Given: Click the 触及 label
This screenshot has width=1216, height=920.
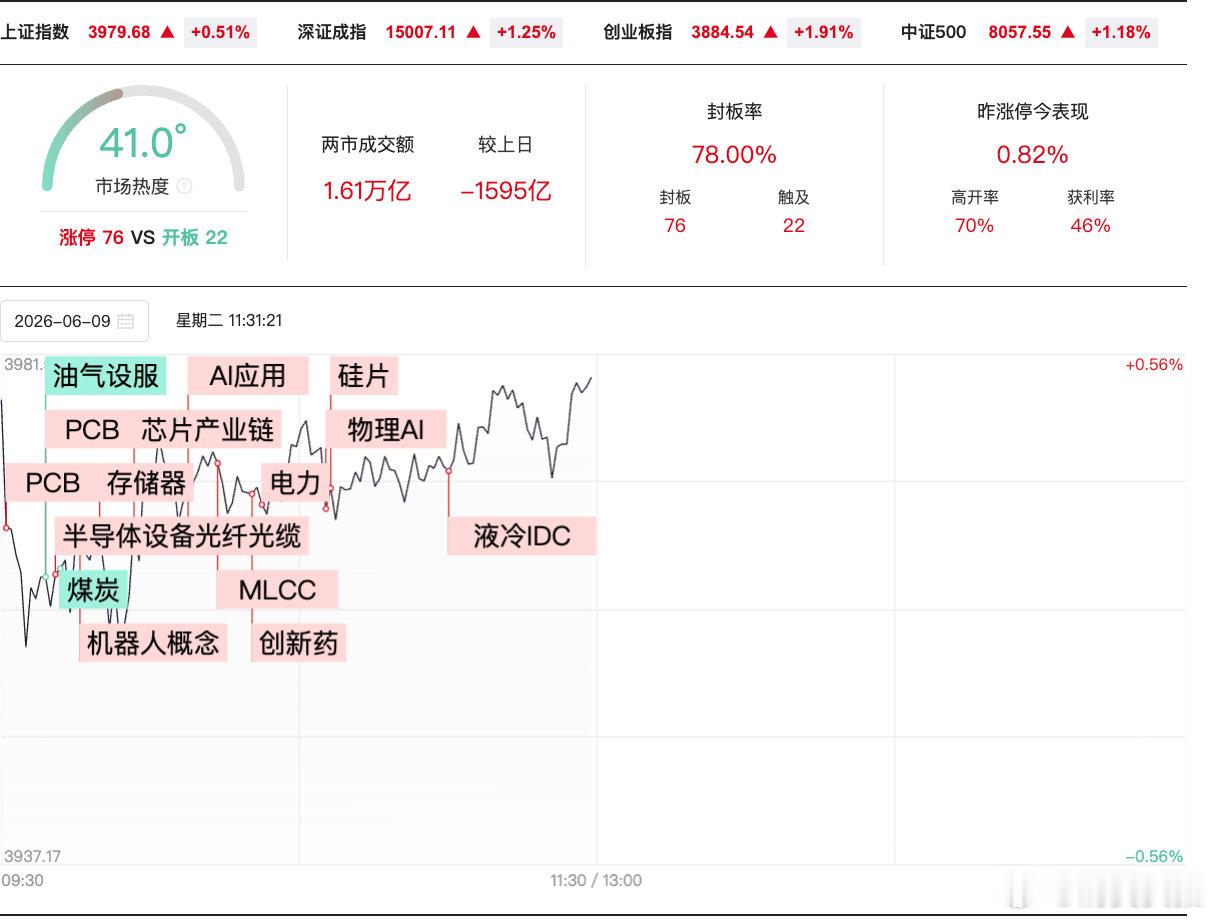Looking at the screenshot, I should (793, 198).
